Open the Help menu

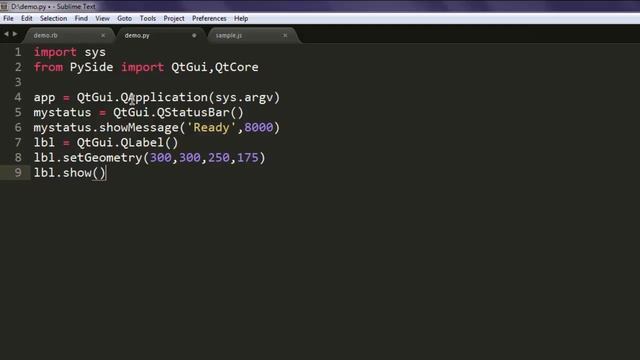click(x=241, y=18)
